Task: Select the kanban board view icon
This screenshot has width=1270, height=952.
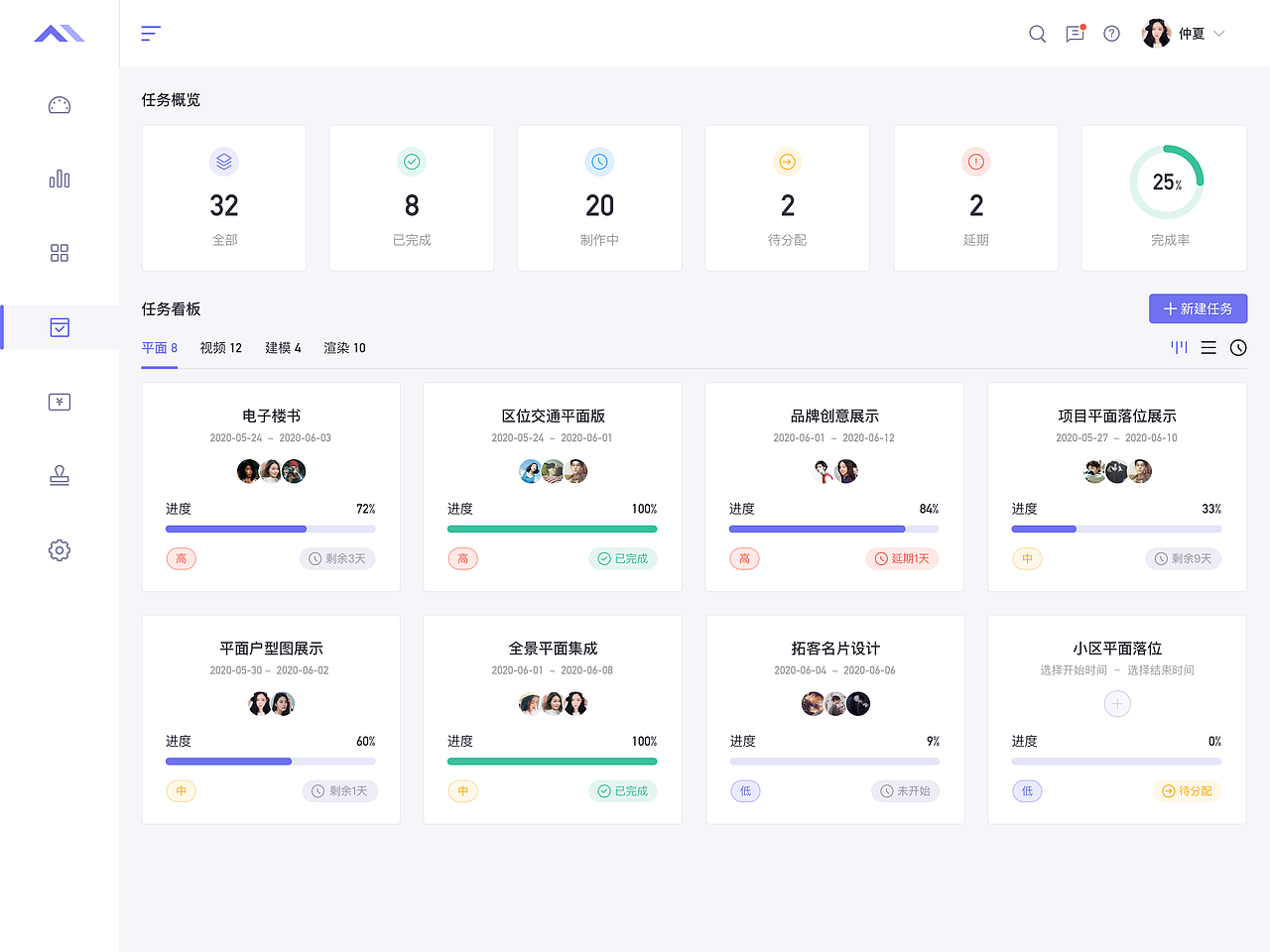Action: point(1179,347)
